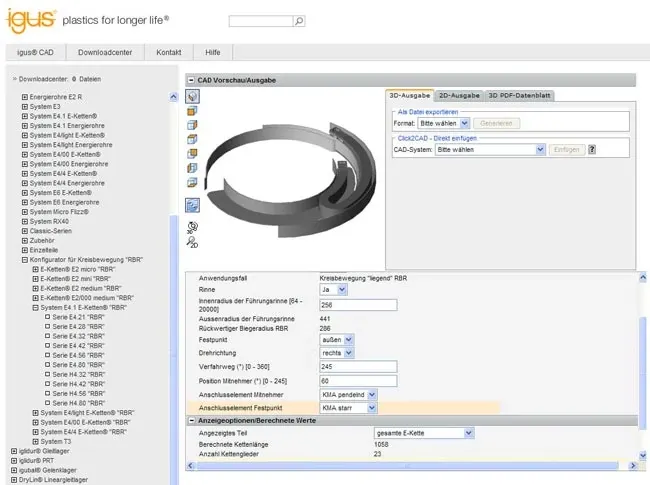The width and height of the screenshot is (650, 485).
Task: Collapse the System E4.1 E-Ketten "RBR" node
Action: click(35, 307)
